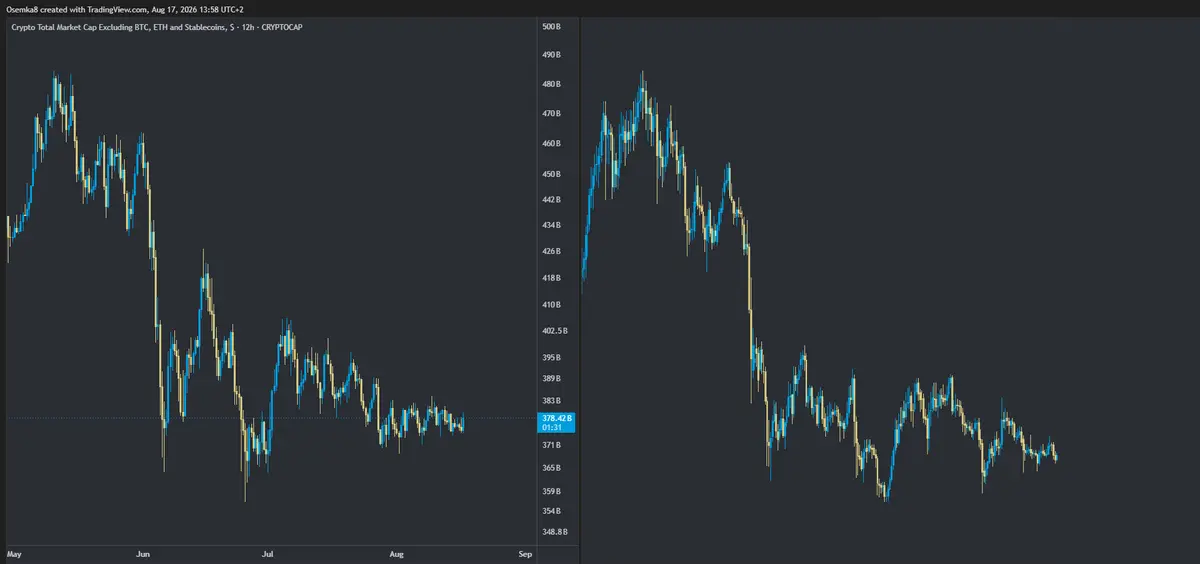1200x564 pixels.
Task: Click the 365 B price scale label
Action: (551, 468)
